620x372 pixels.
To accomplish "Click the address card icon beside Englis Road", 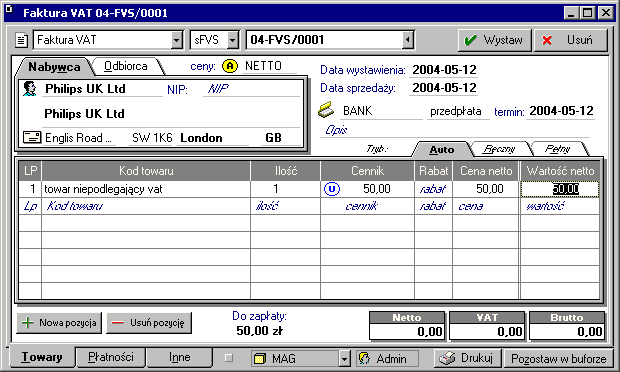I will 32,138.
